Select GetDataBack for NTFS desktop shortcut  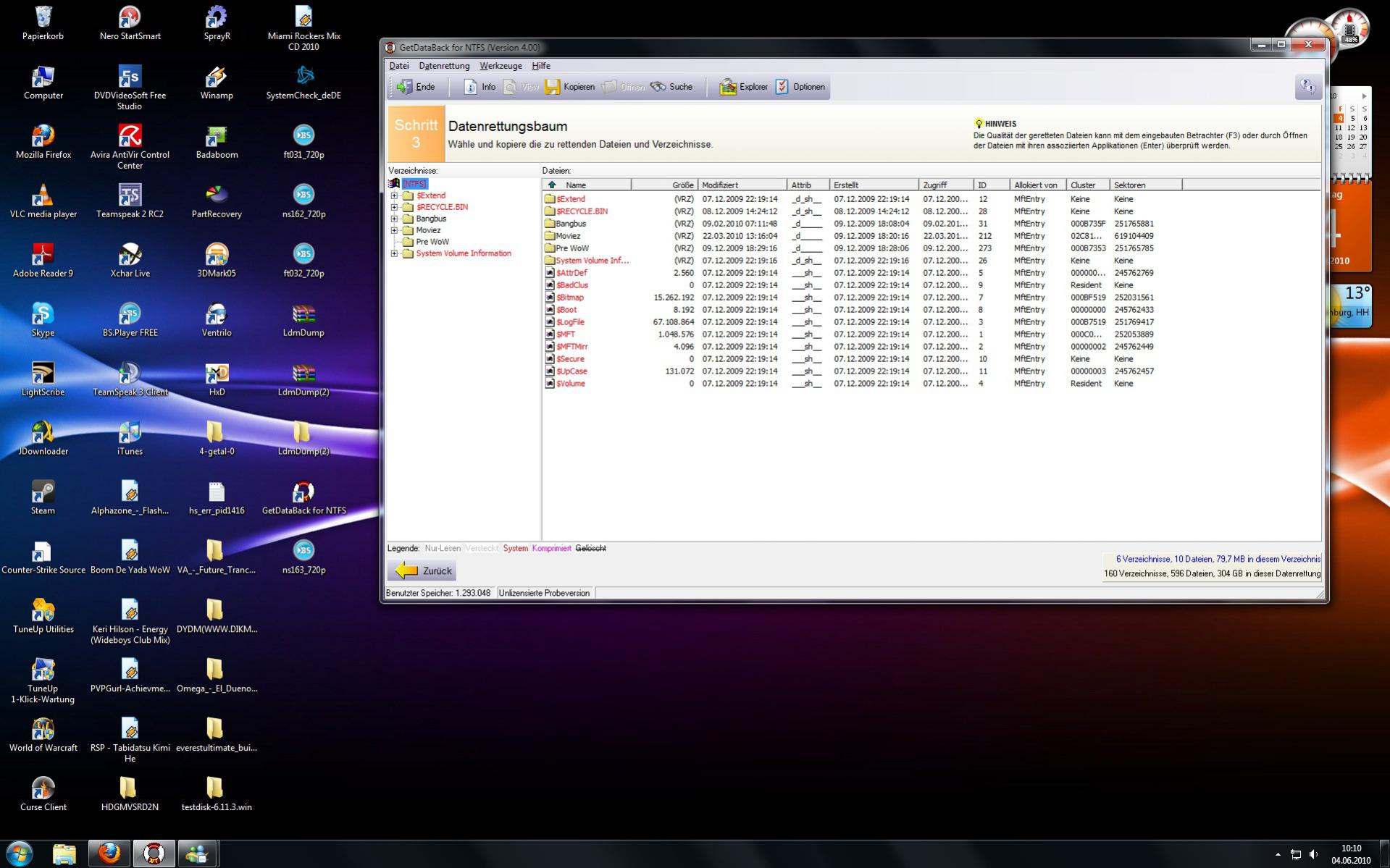303,497
